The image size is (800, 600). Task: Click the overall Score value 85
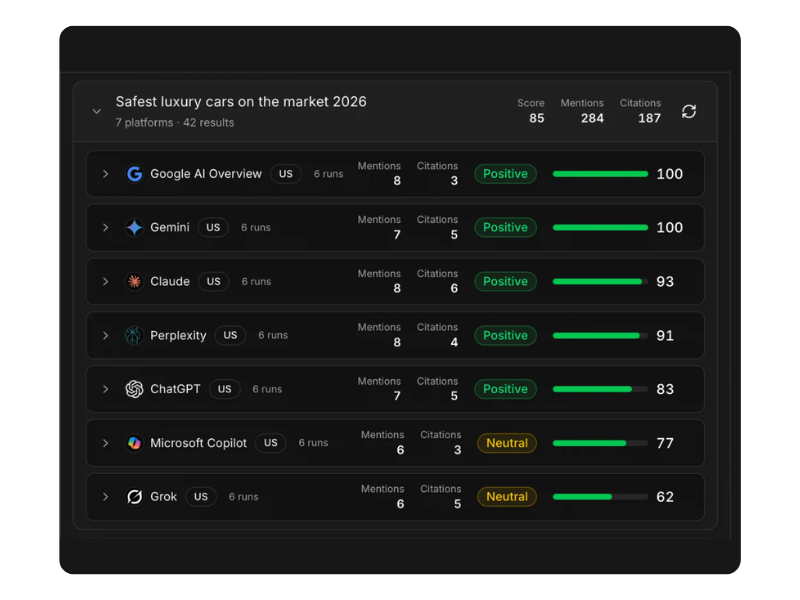point(536,118)
